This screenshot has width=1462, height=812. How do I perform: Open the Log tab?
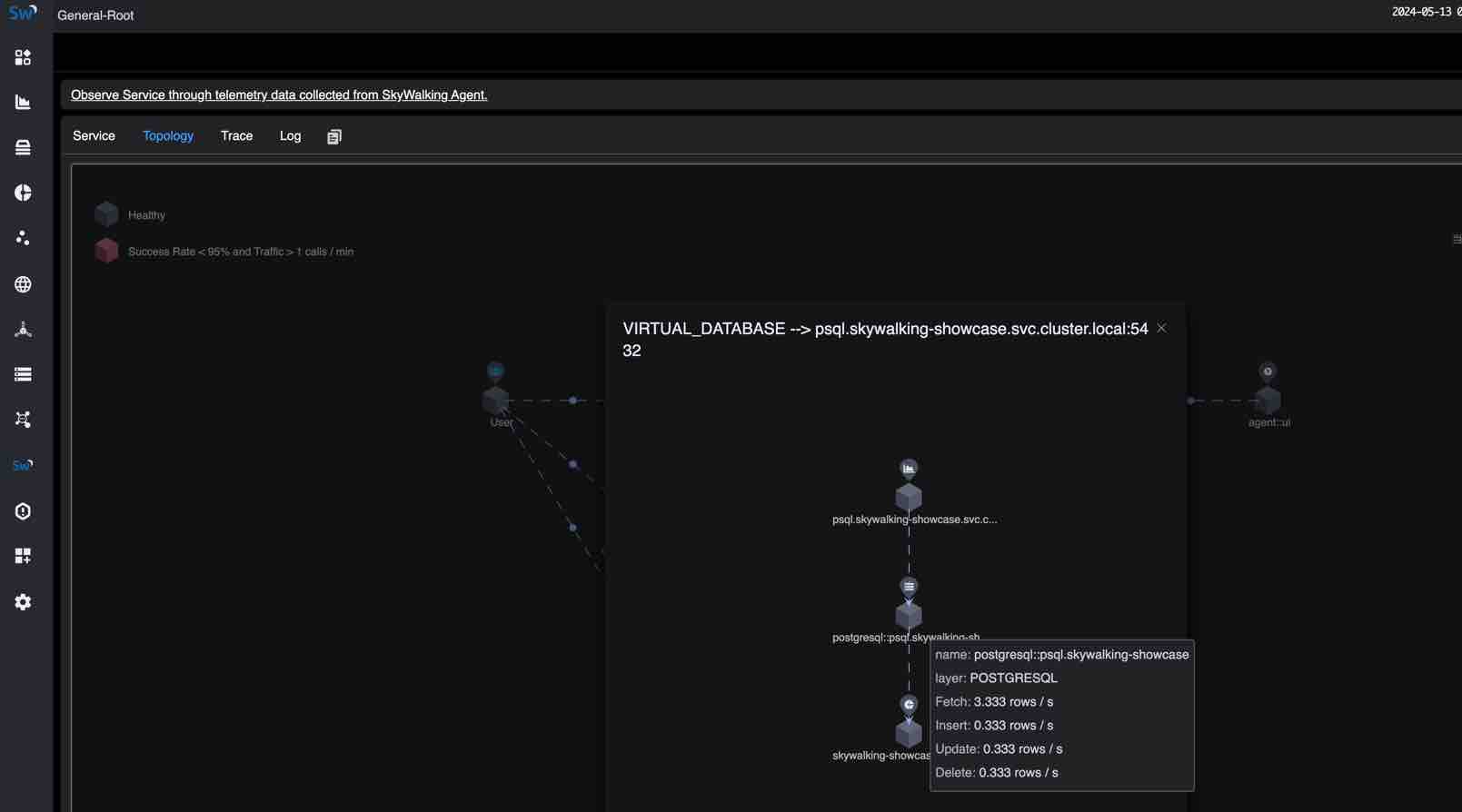point(290,136)
